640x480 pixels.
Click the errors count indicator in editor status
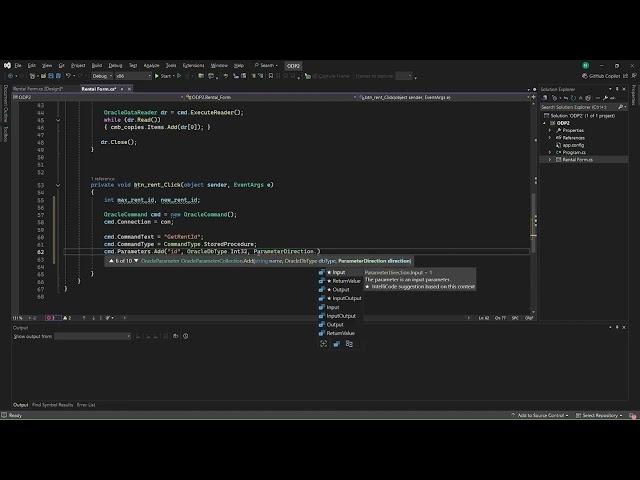coord(51,318)
